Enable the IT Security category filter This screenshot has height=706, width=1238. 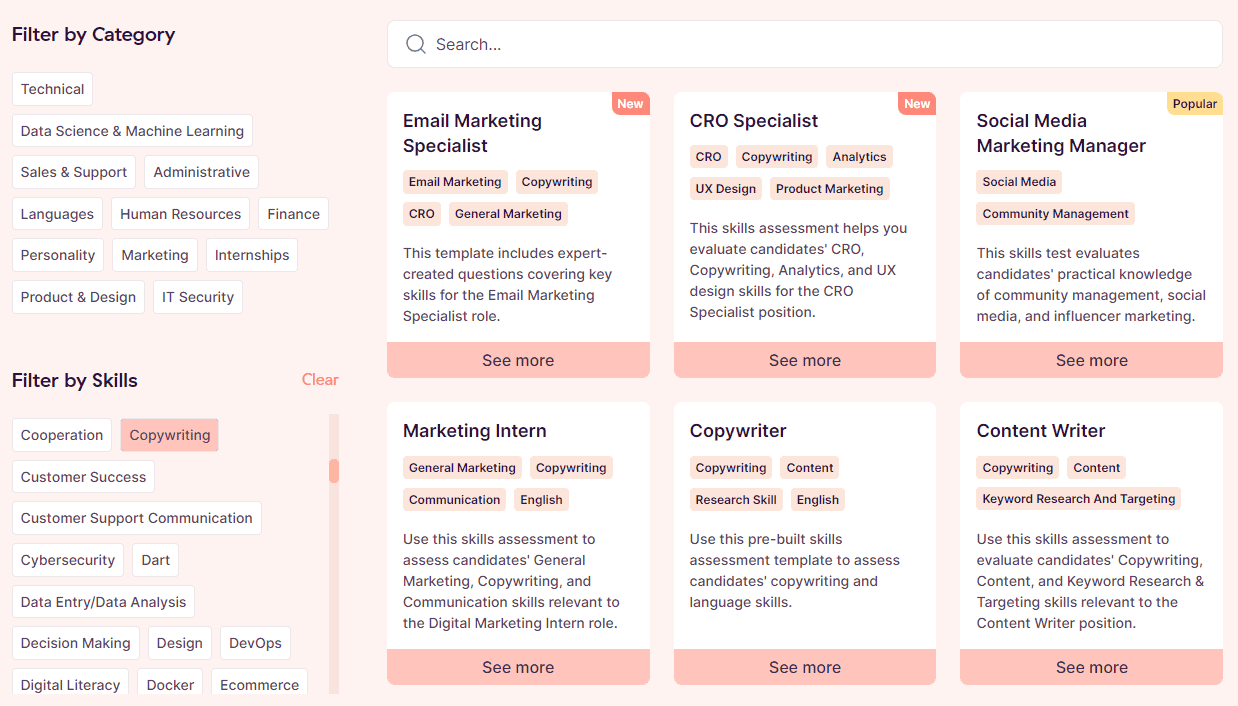(x=197, y=297)
